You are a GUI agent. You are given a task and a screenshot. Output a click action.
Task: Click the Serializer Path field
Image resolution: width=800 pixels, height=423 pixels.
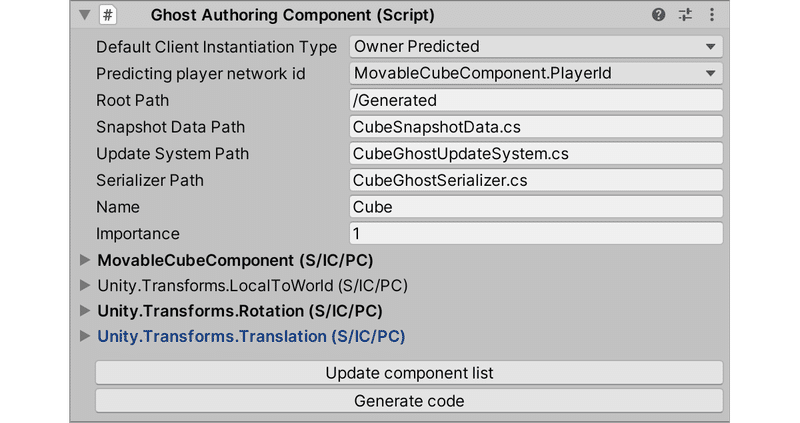pos(536,180)
